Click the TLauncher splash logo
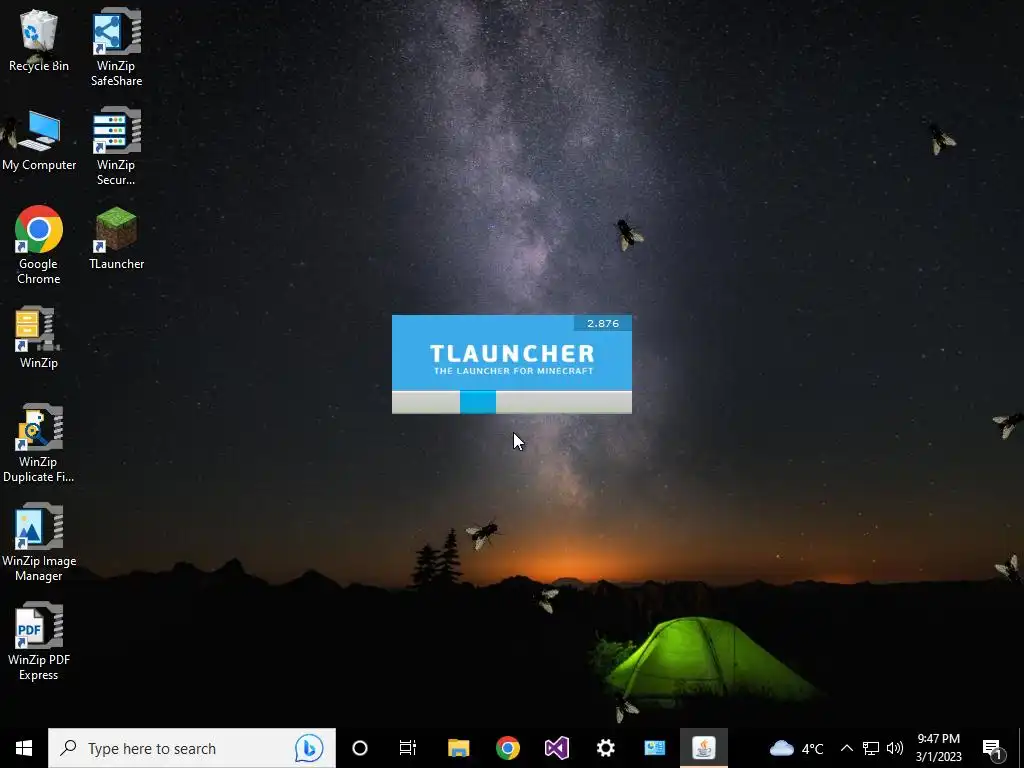The height and width of the screenshot is (768, 1024). (x=512, y=359)
